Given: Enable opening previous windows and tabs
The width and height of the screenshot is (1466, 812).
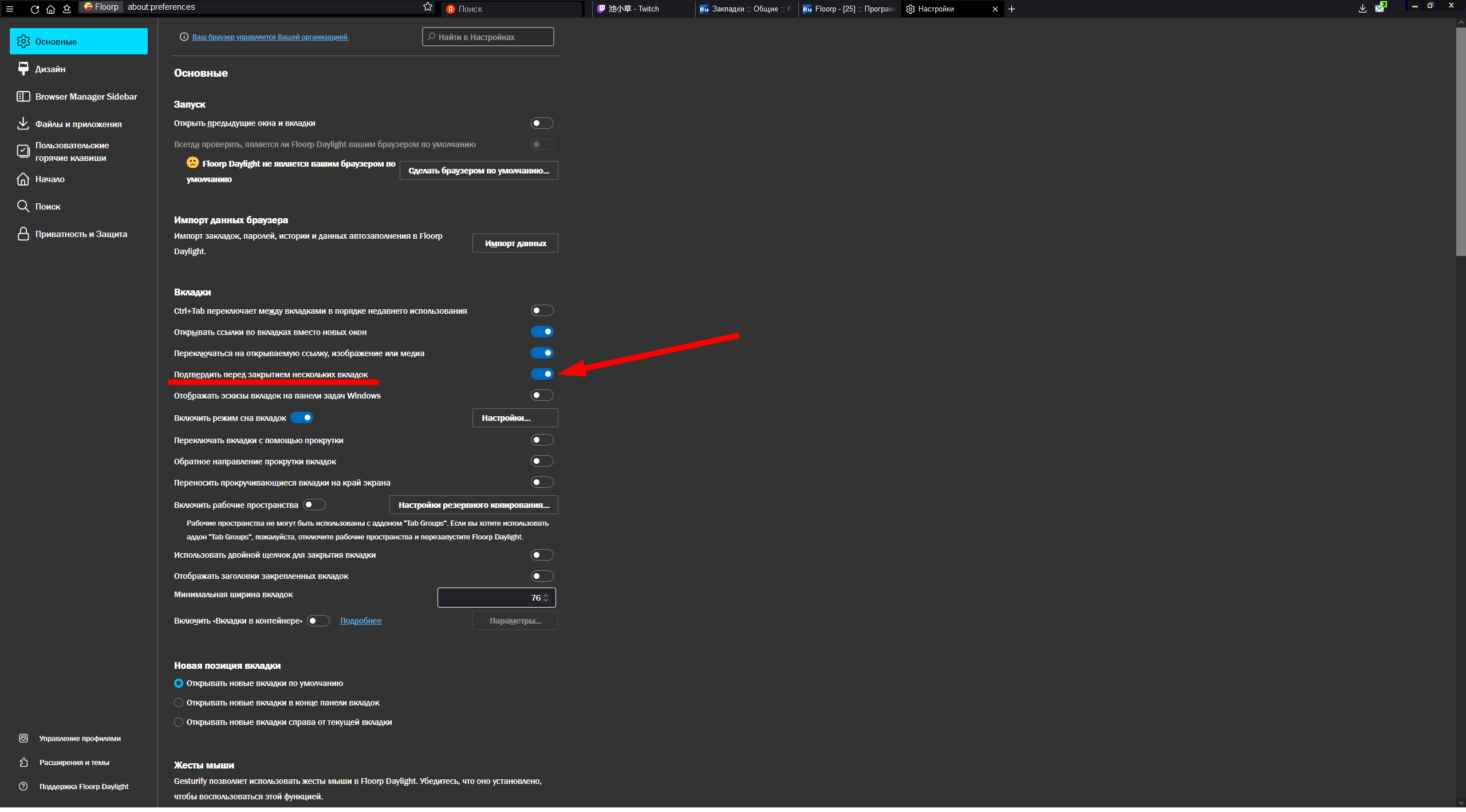Looking at the screenshot, I should 542,123.
